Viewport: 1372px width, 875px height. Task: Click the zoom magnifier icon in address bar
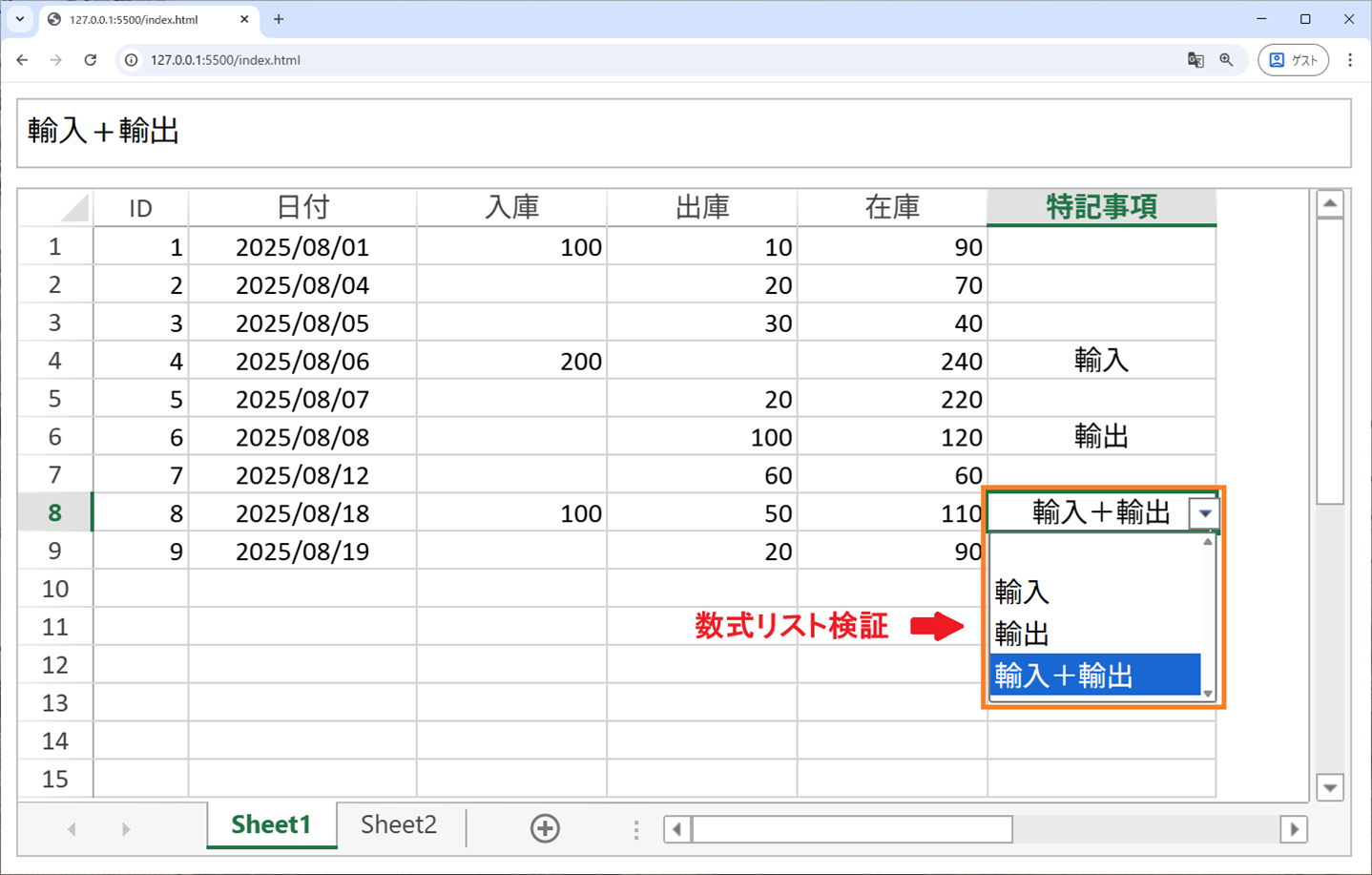coord(1226,59)
